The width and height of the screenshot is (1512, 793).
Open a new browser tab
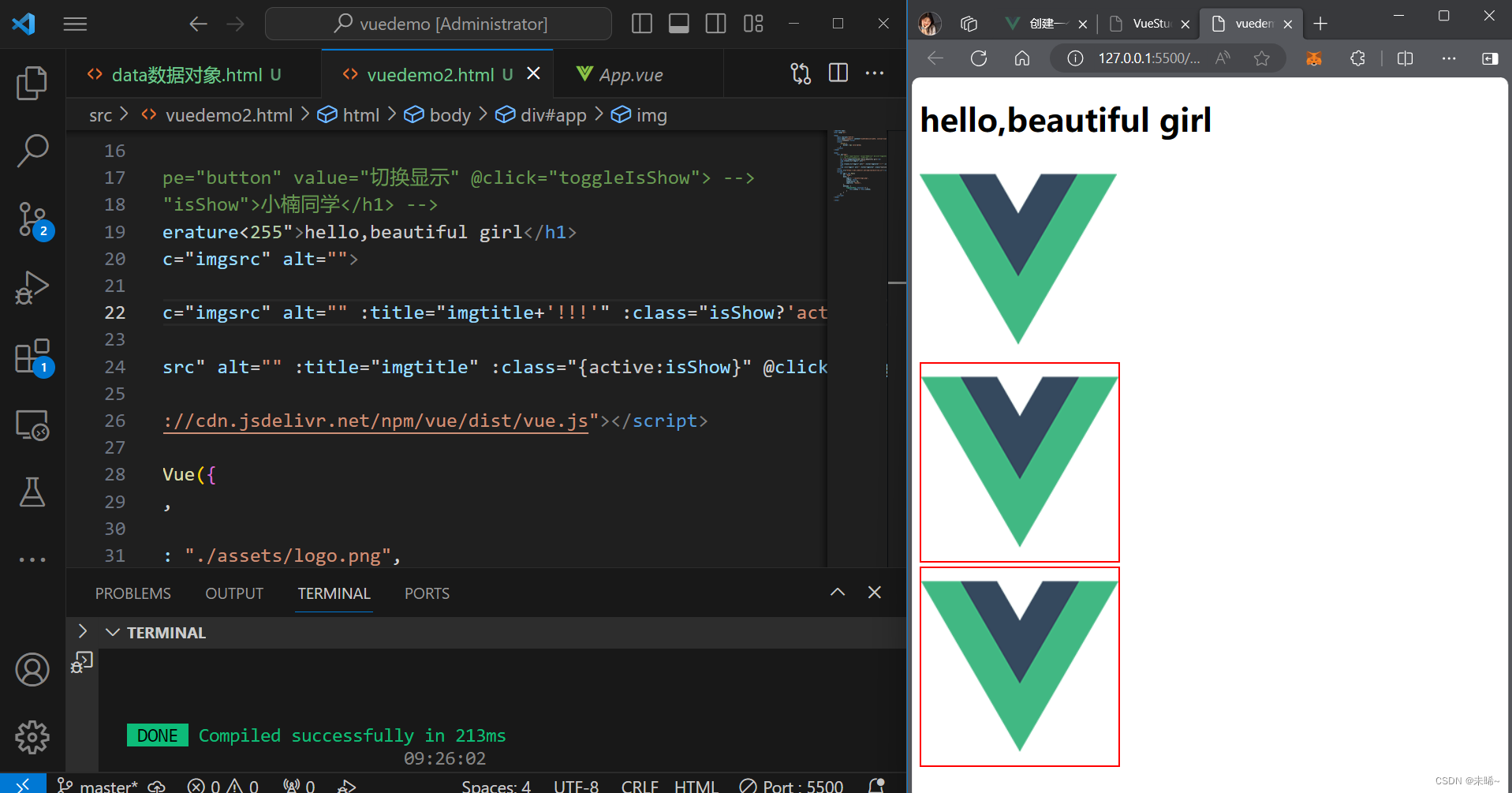[x=1320, y=24]
